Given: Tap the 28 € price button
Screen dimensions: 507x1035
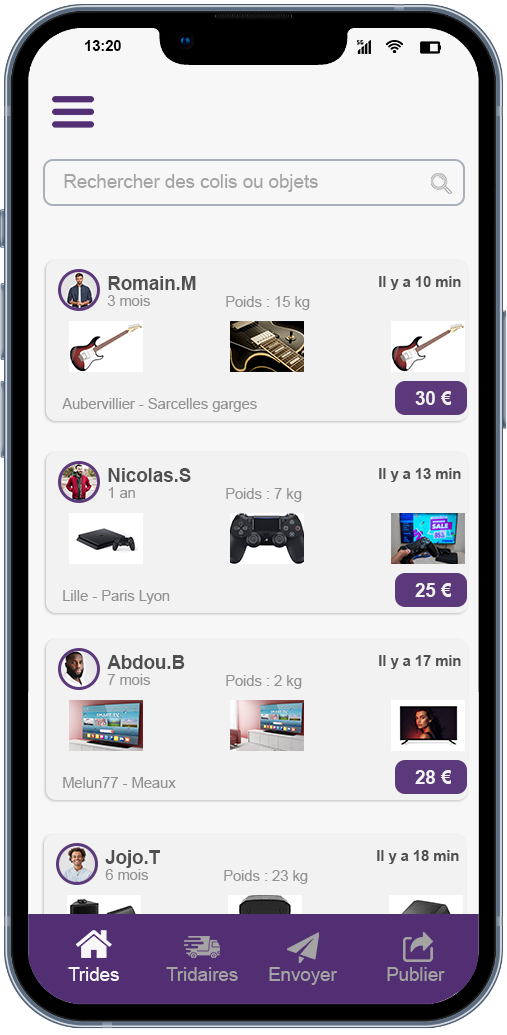Looking at the screenshot, I should point(431,777).
